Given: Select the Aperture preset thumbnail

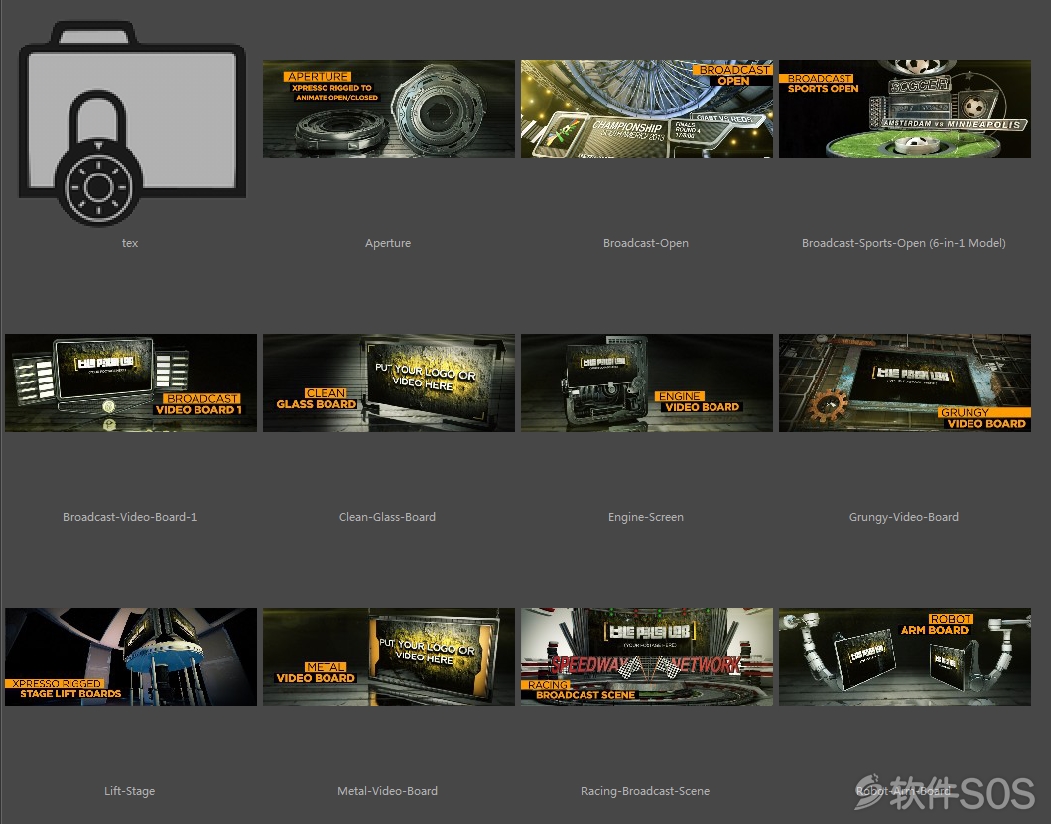Looking at the screenshot, I should point(389,109).
